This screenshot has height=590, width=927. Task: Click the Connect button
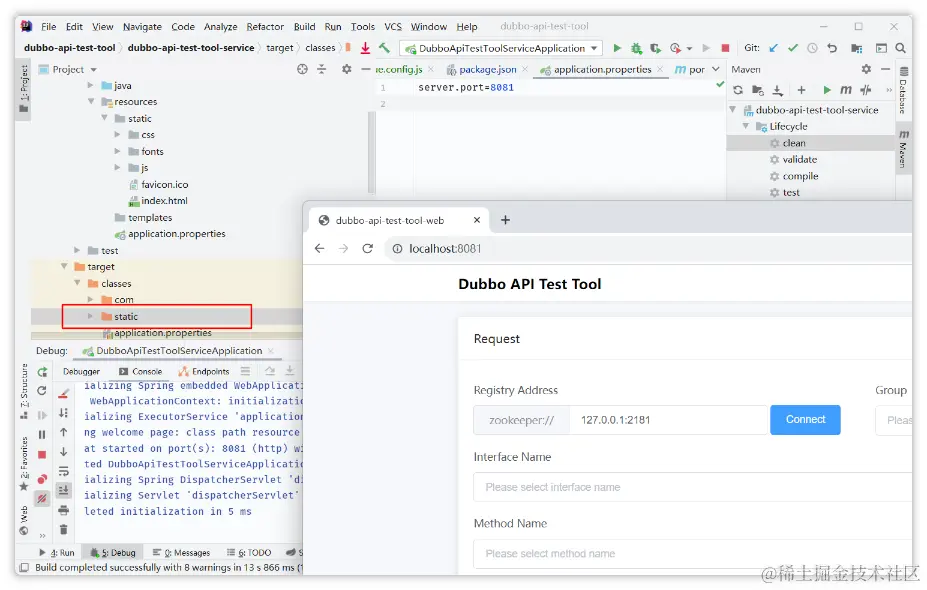(x=805, y=420)
